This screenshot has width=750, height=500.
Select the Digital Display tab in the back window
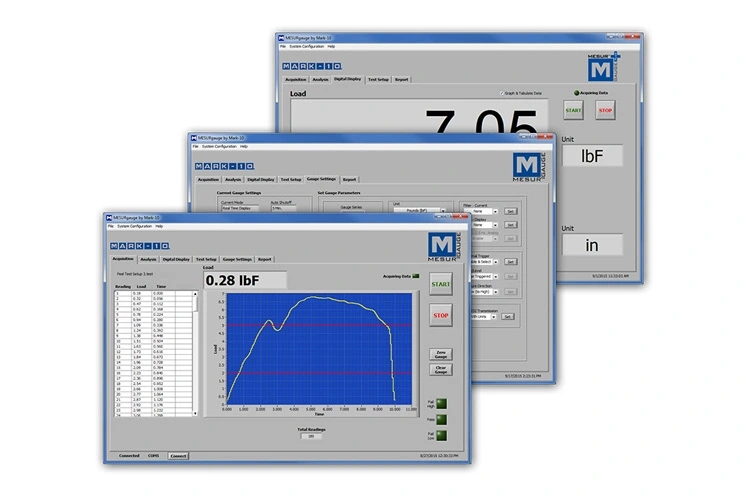point(348,79)
